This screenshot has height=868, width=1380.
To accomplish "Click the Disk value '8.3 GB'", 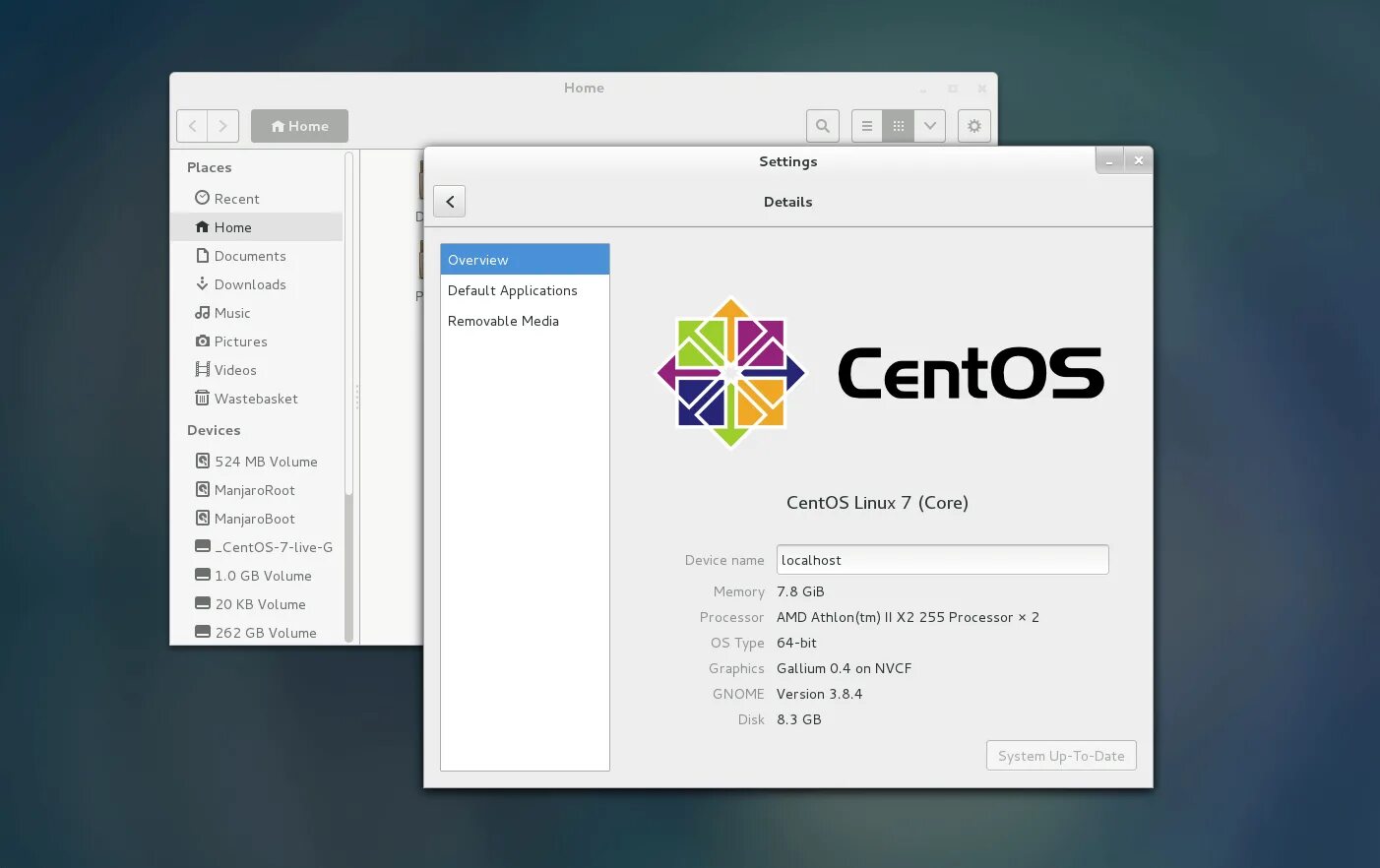I will [x=798, y=719].
